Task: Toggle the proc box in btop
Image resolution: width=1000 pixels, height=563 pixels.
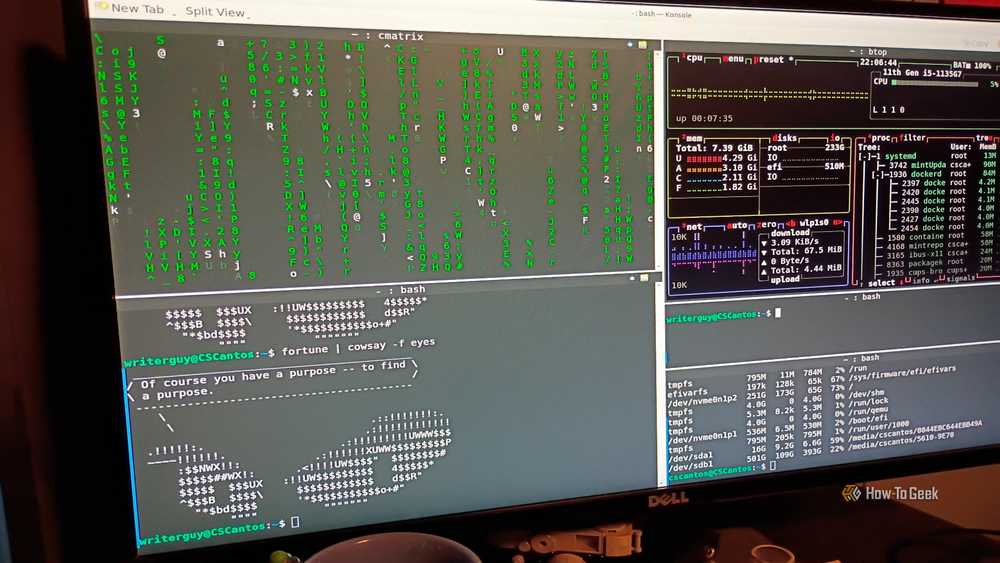Action: [880, 138]
